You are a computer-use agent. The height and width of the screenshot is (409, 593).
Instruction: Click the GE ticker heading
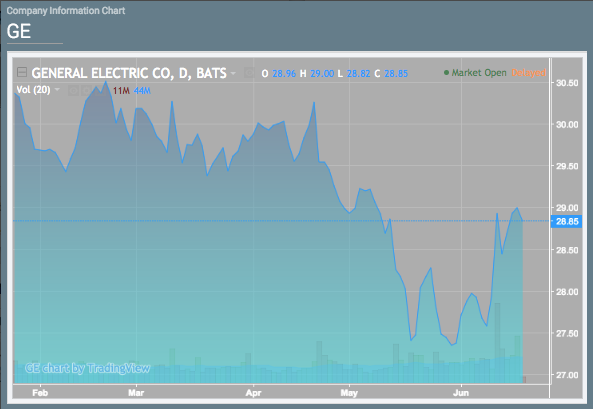point(19,31)
